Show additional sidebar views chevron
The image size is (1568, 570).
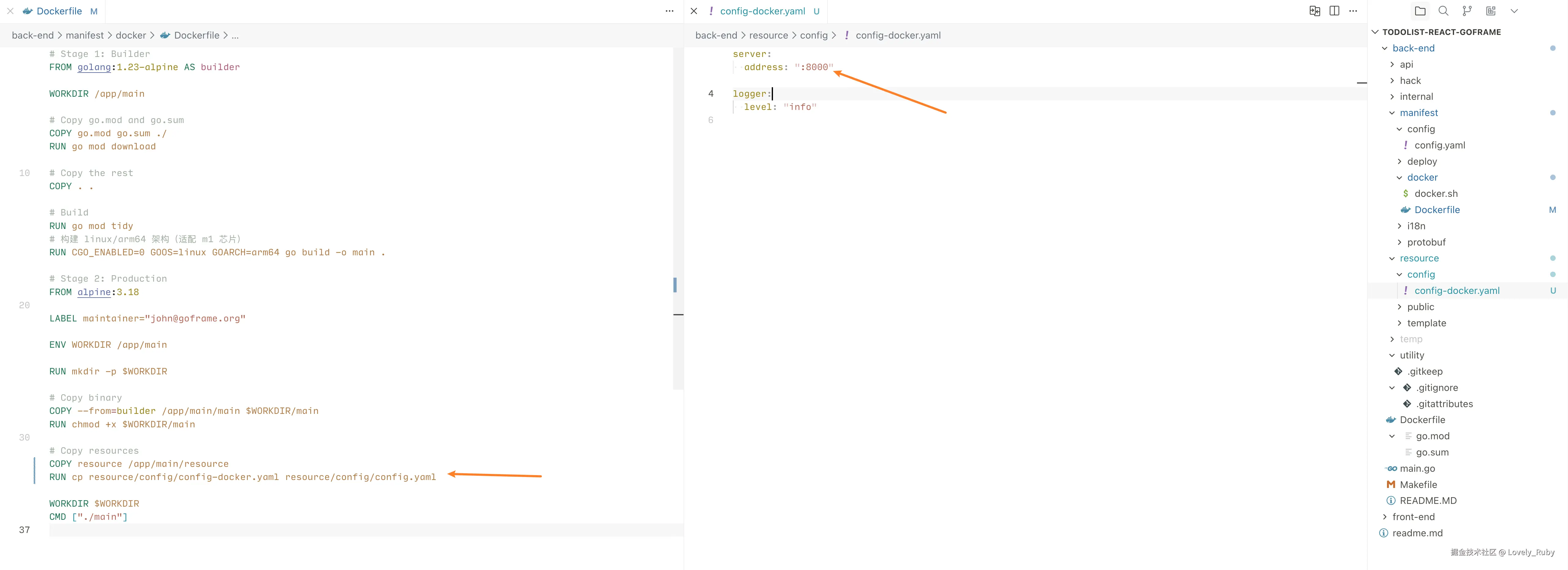(x=1514, y=11)
